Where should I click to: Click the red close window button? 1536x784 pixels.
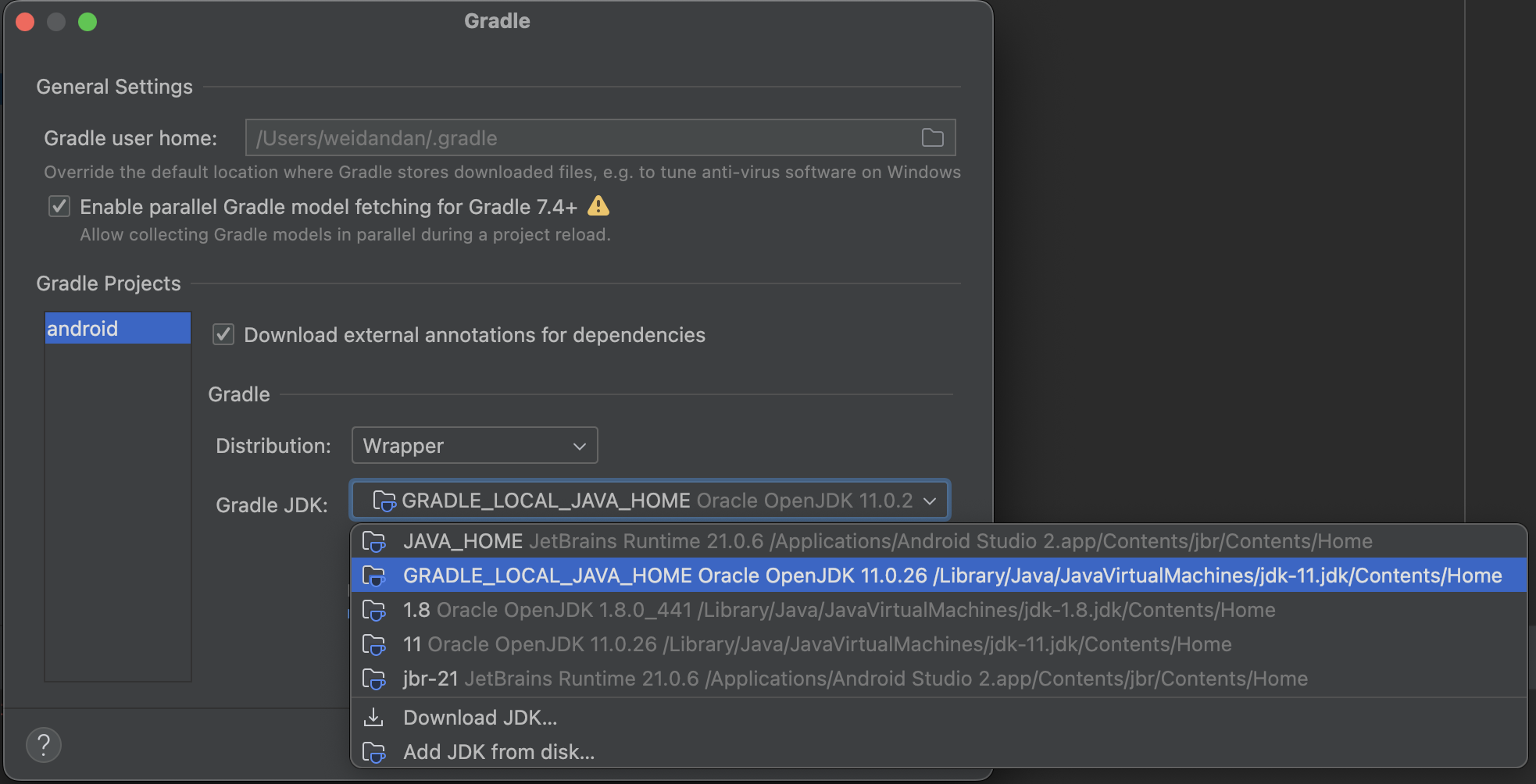(25, 22)
